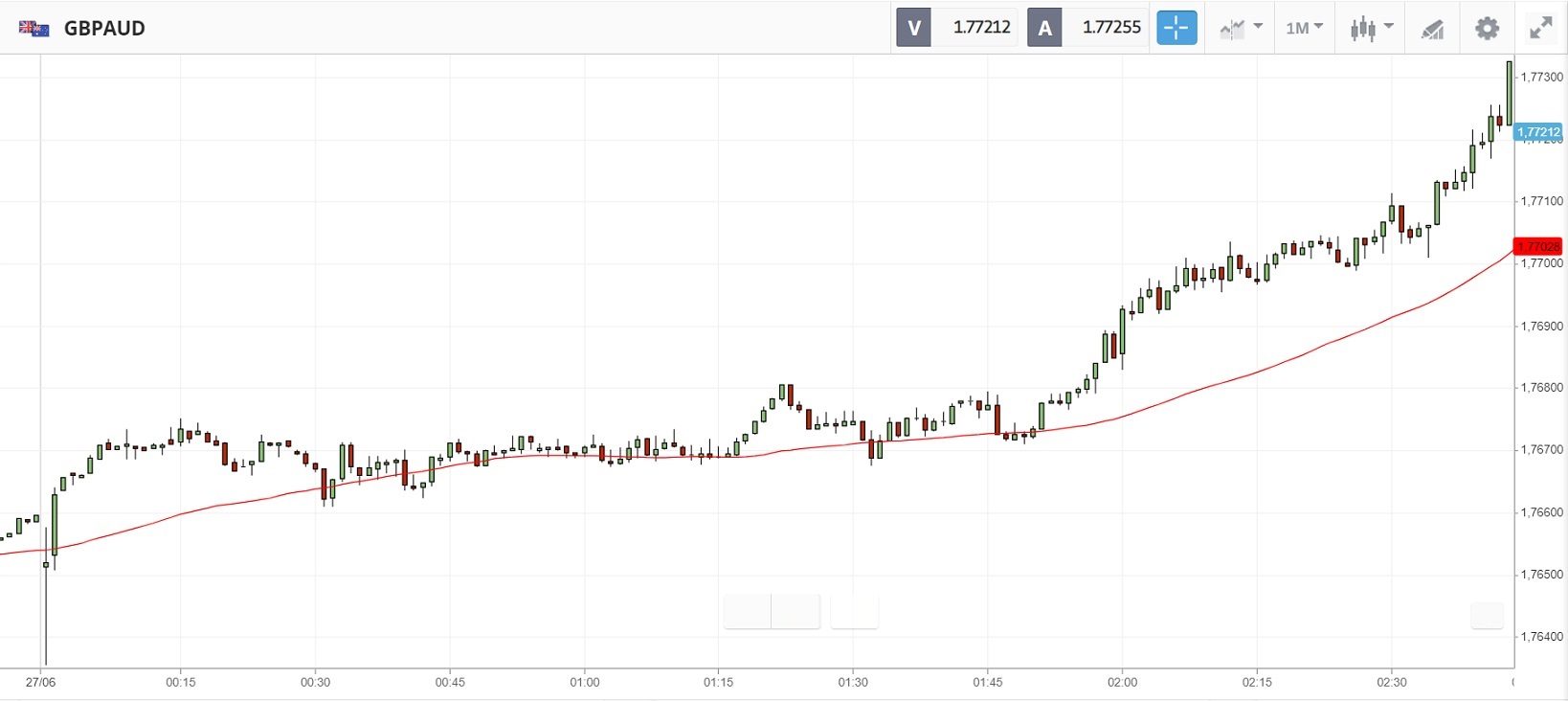Image resolution: width=1568 pixels, height=701 pixels.
Task: Click the 02:00 time axis label
Action: point(1123,683)
